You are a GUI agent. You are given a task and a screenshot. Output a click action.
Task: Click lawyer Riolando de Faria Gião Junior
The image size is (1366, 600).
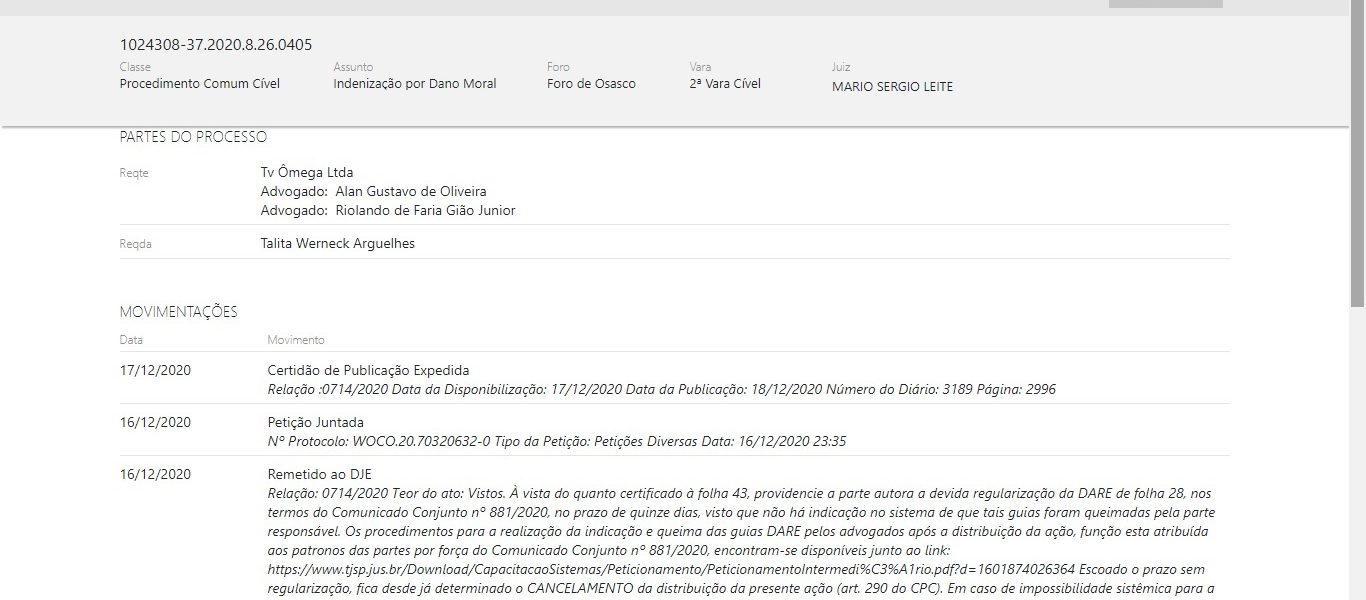(x=425, y=210)
